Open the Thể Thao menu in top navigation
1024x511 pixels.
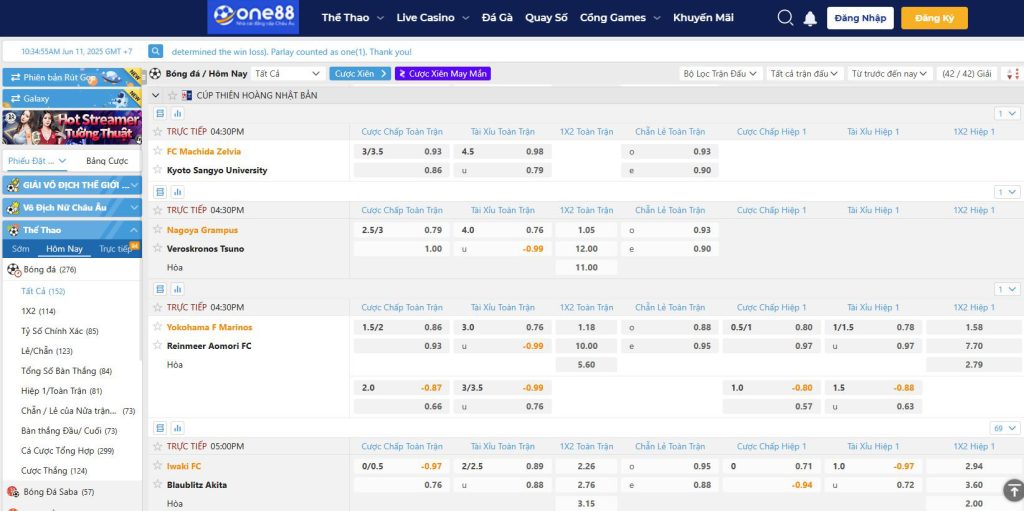352,18
